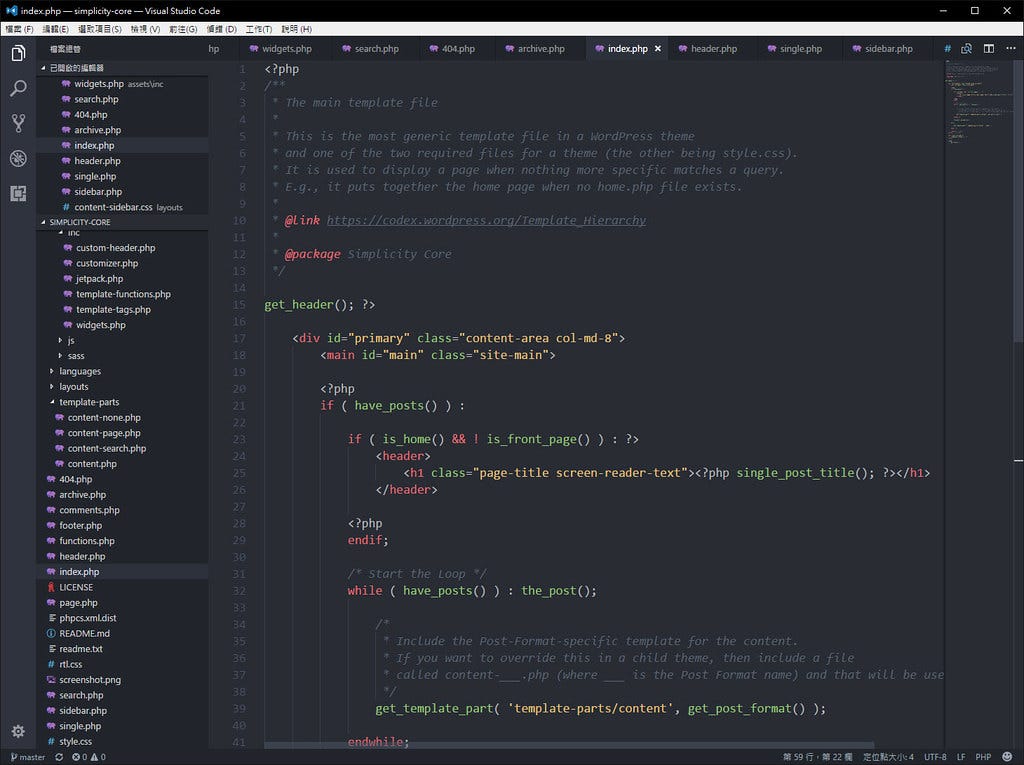The height and width of the screenshot is (765, 1024).
Task: Click the feedback smiley in the status bar
Action: (1005, 757)
